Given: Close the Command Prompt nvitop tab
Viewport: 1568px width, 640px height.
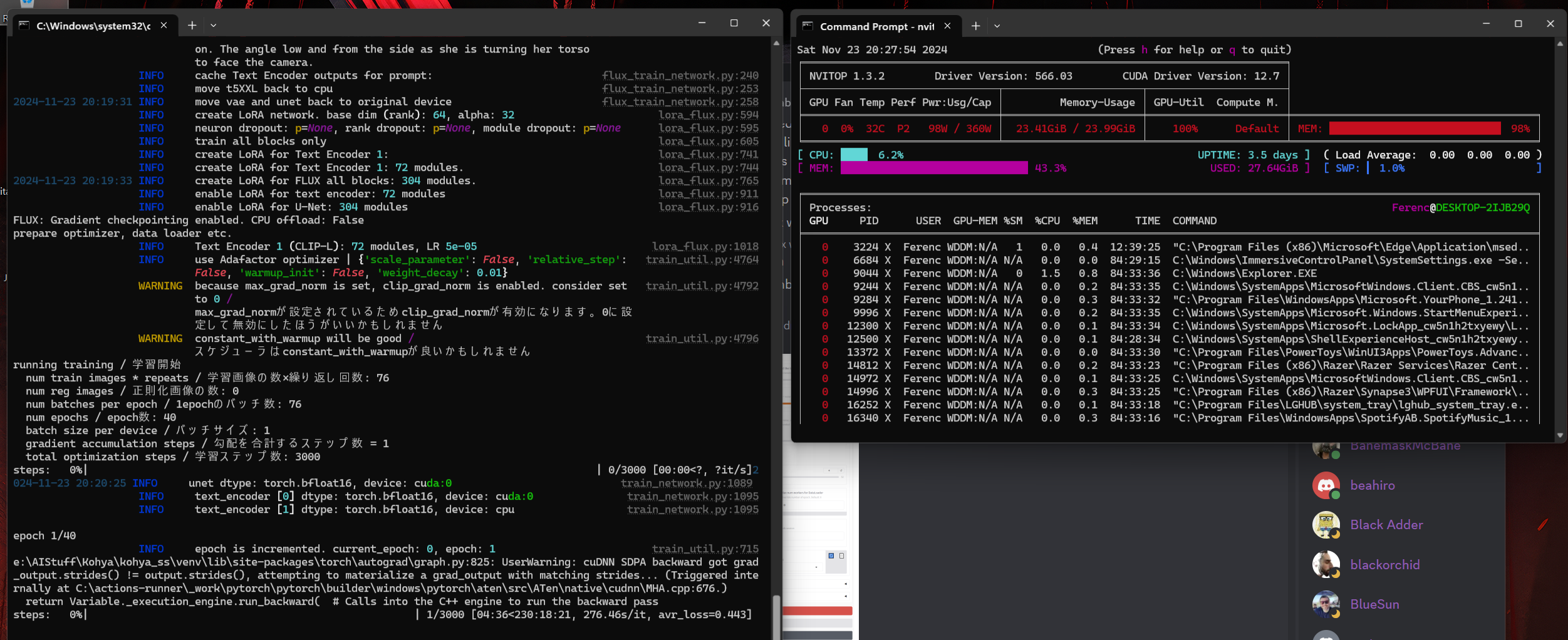Looking at the screenshot, I should point(947,26).
